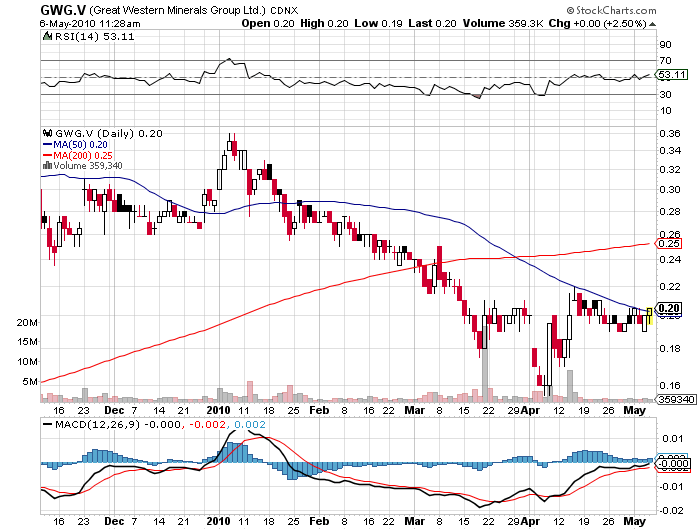
Task: Click the High 0.20 value in header
Action: pos(324,24)
